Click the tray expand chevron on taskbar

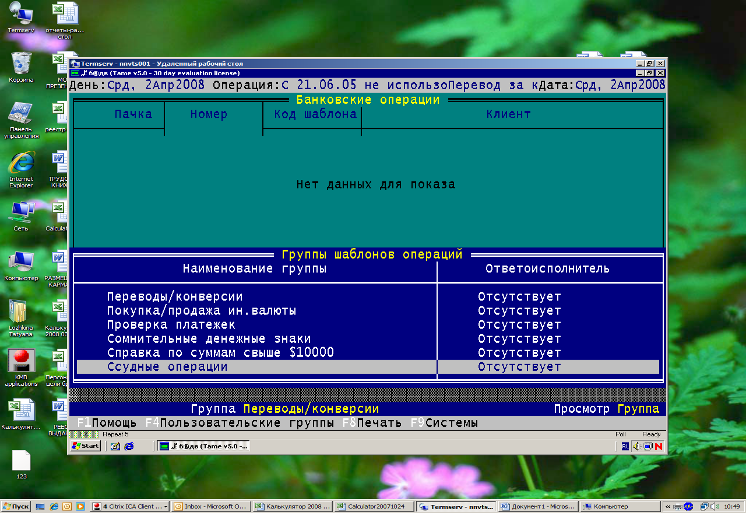(668, 507)
